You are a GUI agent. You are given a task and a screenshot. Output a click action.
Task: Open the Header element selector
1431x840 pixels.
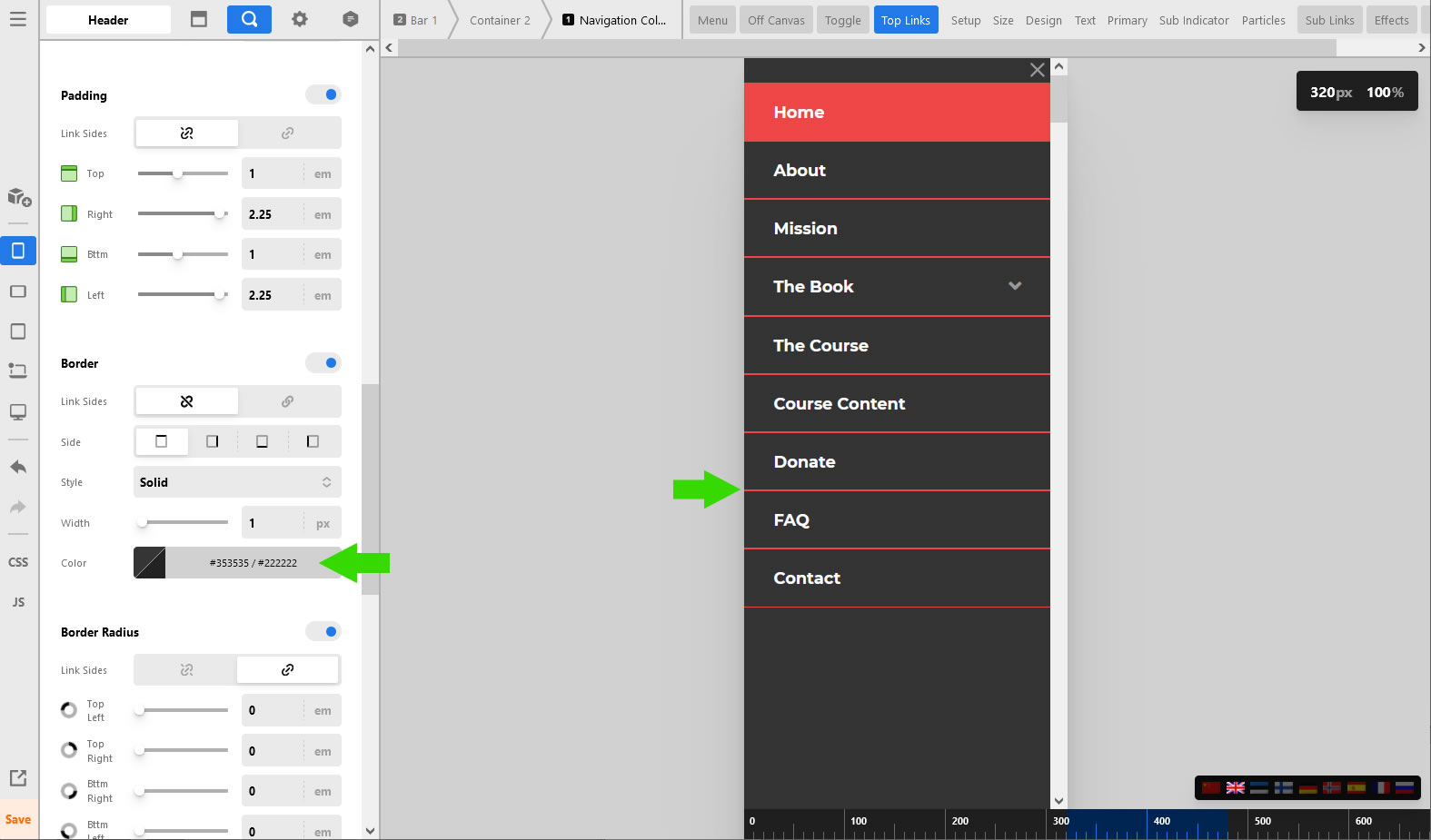(108, 20)
